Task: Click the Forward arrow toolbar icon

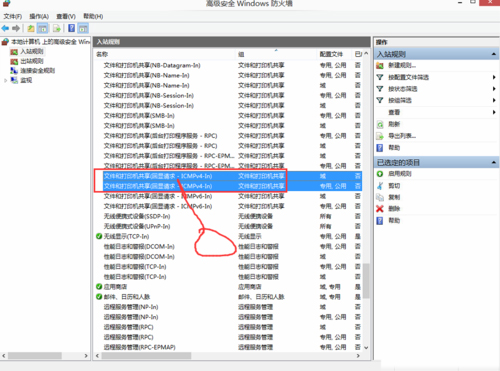Action: [16, 28]
